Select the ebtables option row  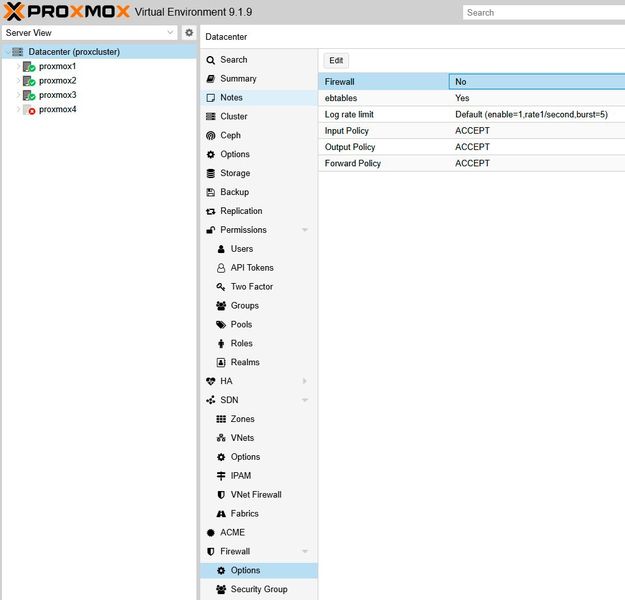[x=472, y=98]
